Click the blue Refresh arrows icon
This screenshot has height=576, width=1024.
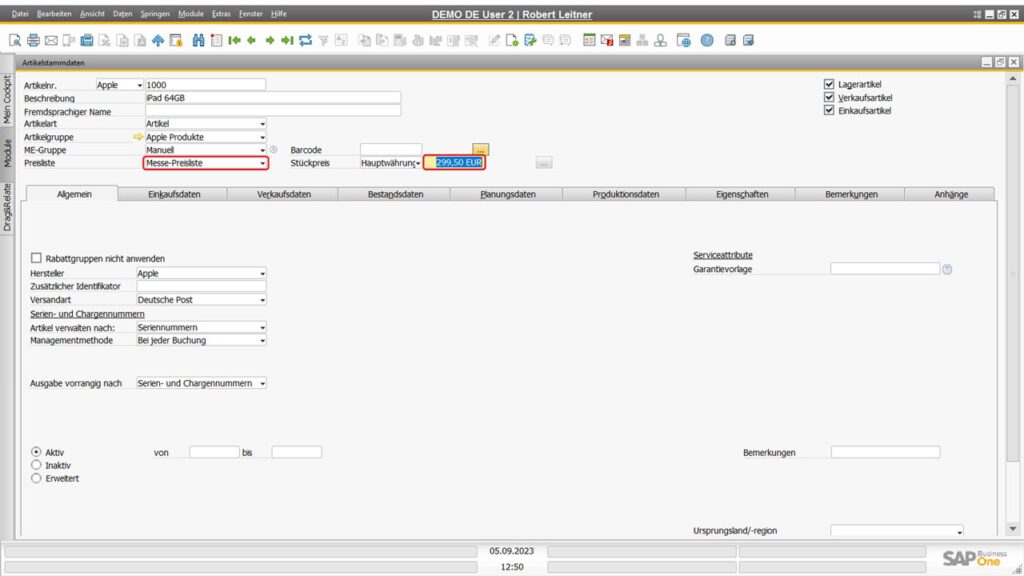coord(305,40)
